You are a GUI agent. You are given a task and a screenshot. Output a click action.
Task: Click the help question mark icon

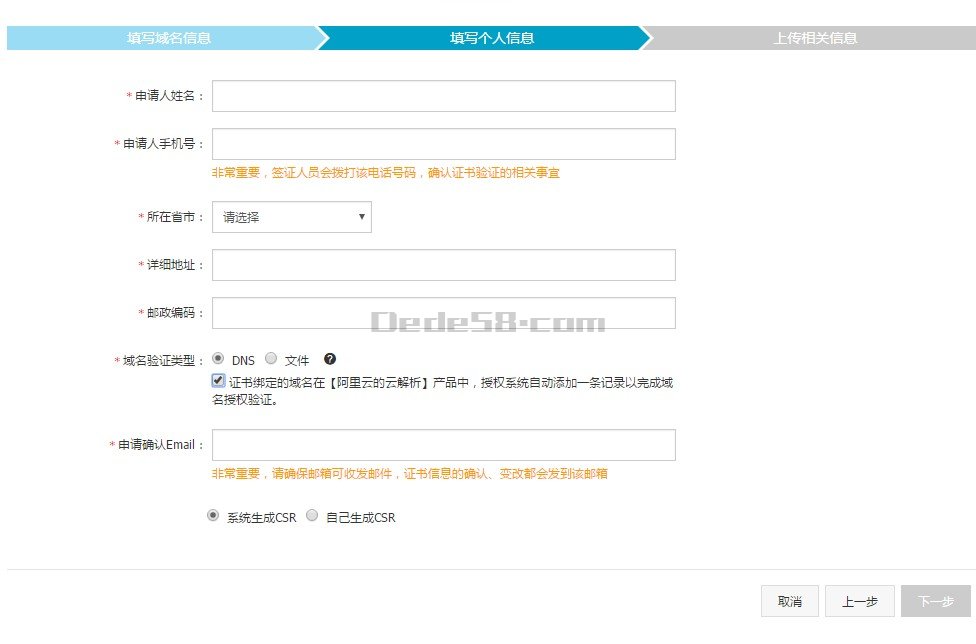[x=330, y=359]
